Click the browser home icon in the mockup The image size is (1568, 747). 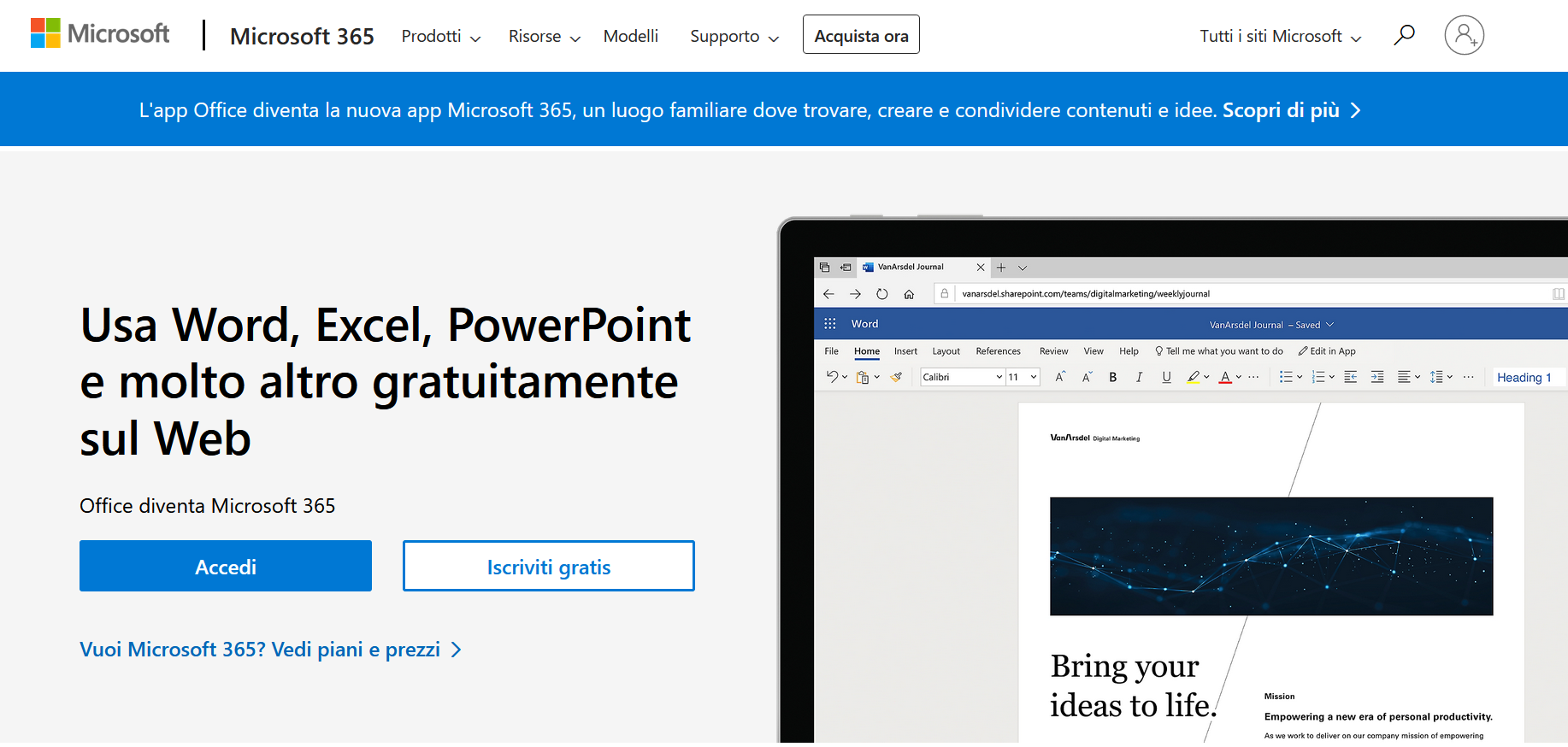(x=909, y=294)
